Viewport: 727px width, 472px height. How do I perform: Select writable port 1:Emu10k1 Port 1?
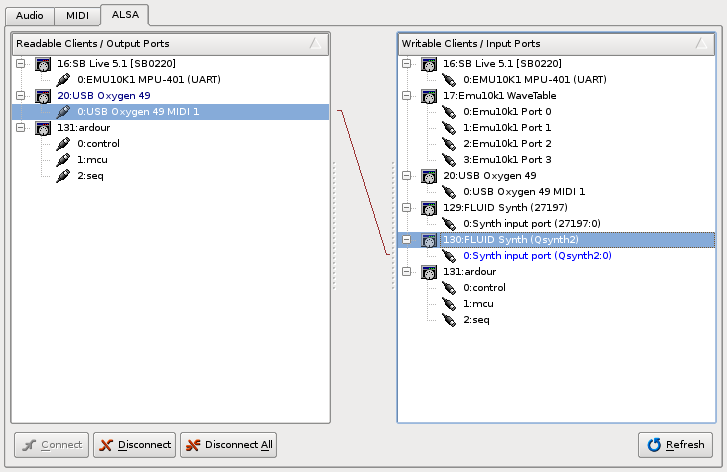point(507,128)
